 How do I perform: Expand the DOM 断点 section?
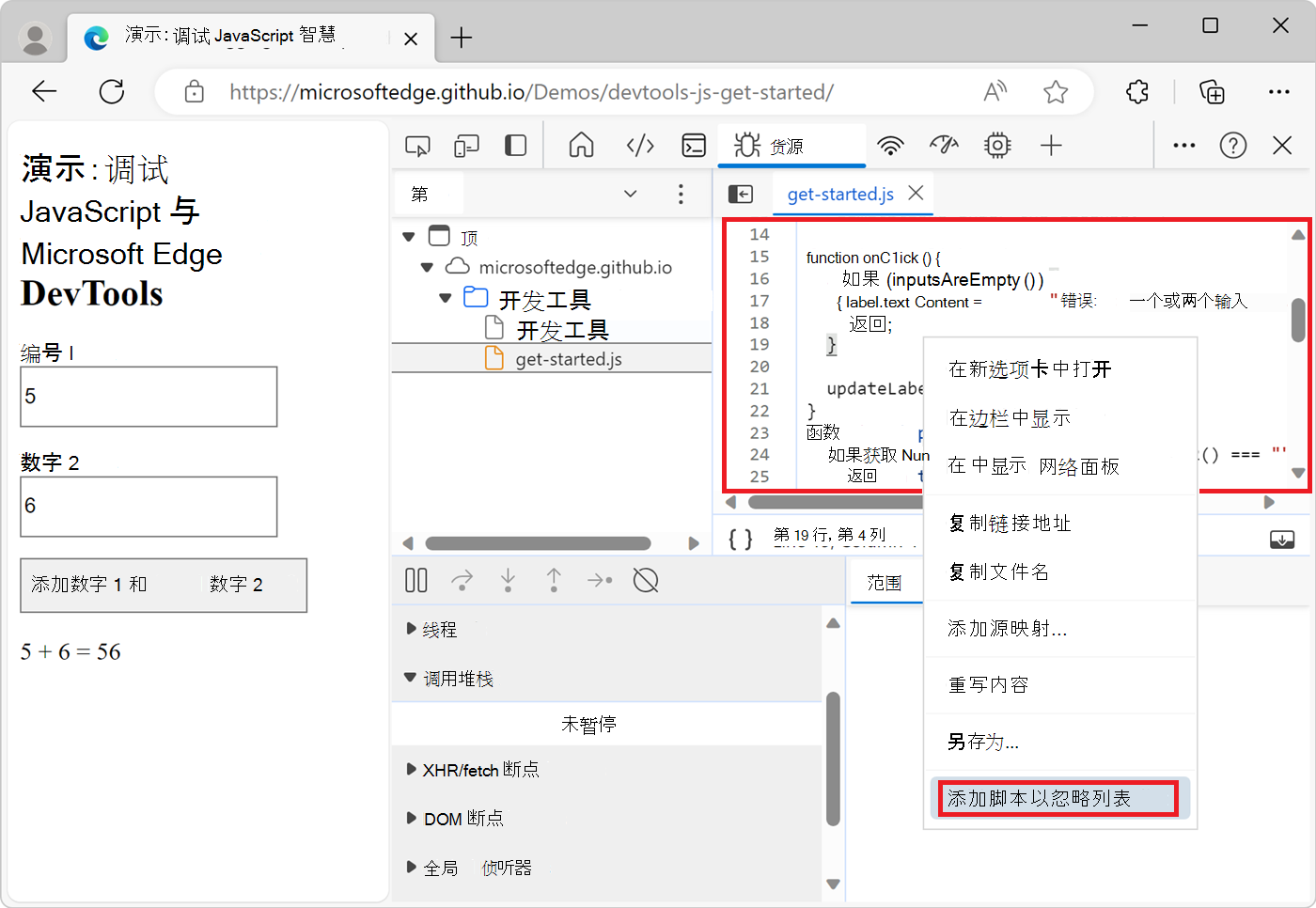pos(411,818)
